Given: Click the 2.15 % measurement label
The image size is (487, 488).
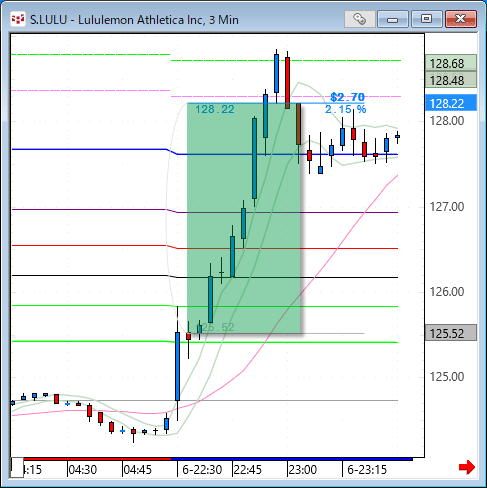Looking at the screenshot, I should point(345,109).
